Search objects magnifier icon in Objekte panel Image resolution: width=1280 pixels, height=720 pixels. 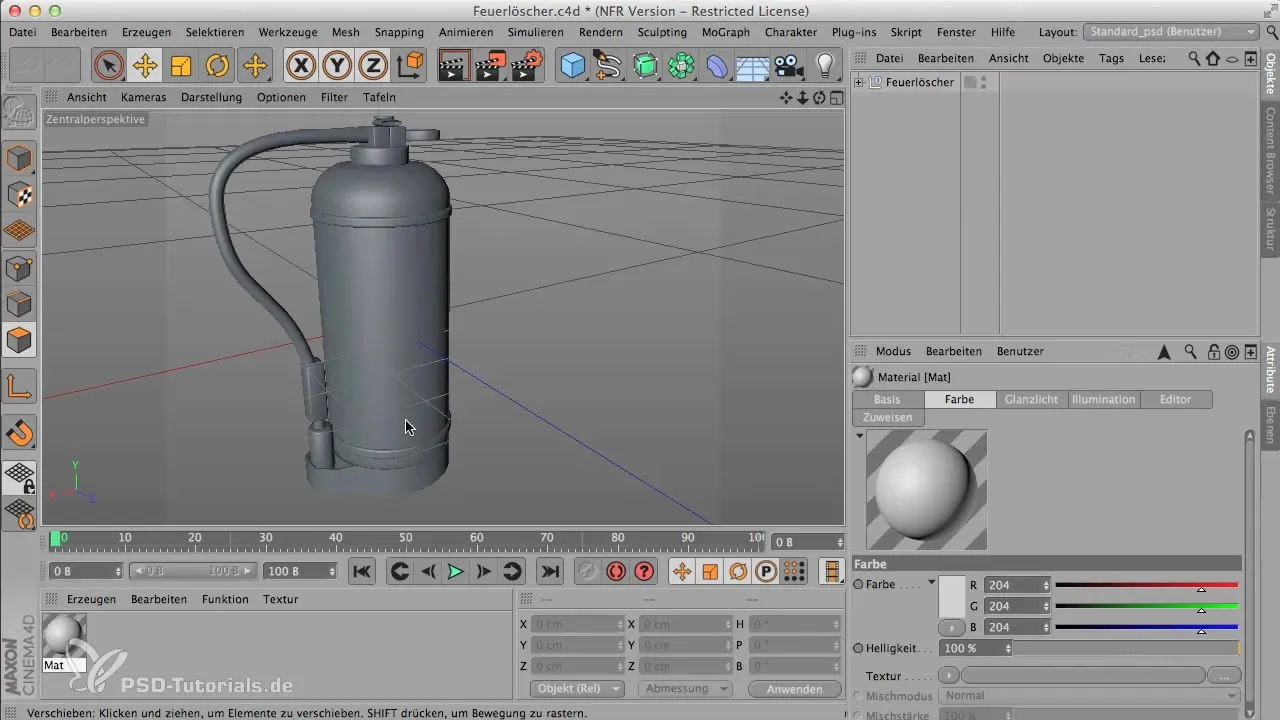click(x=1194, y=59)
